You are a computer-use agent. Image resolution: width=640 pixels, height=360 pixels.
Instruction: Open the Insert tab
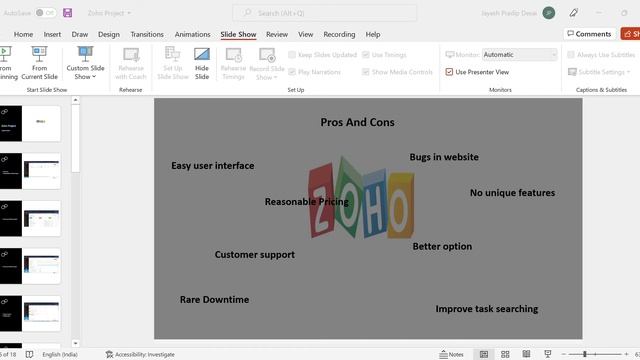(52, 34)
